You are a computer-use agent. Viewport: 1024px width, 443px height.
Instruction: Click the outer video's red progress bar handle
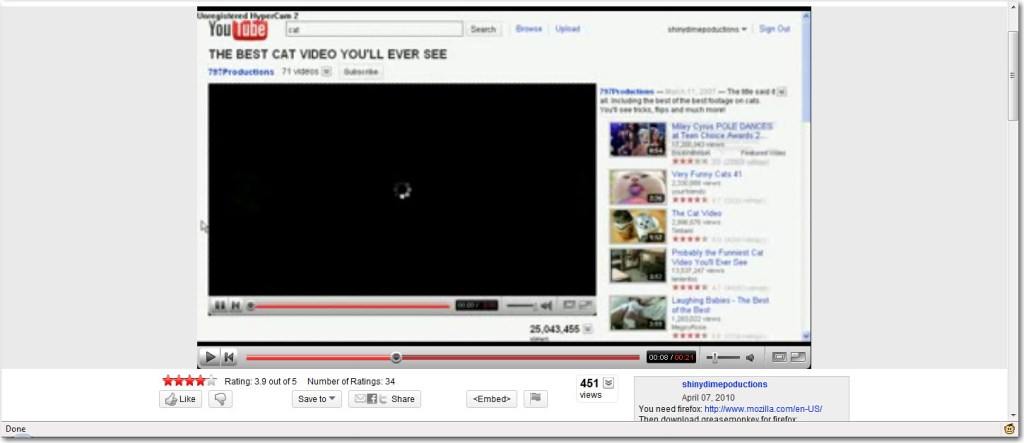[397, 357]
